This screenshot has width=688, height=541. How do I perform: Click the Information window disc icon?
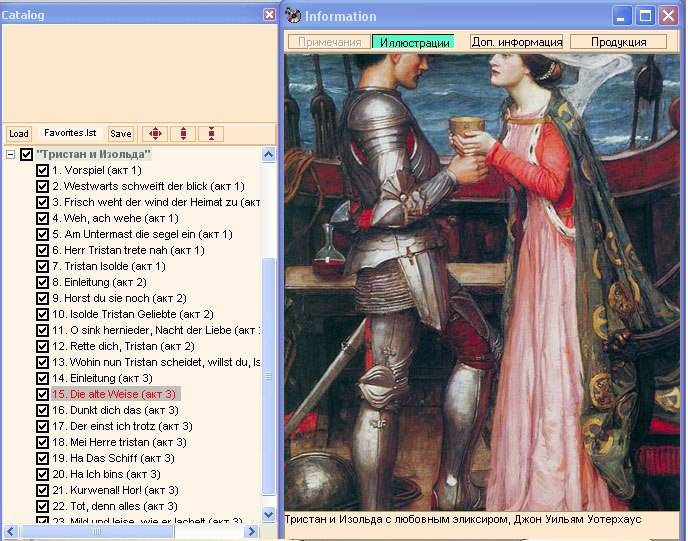pyautogui.click(x=293, y=16)
